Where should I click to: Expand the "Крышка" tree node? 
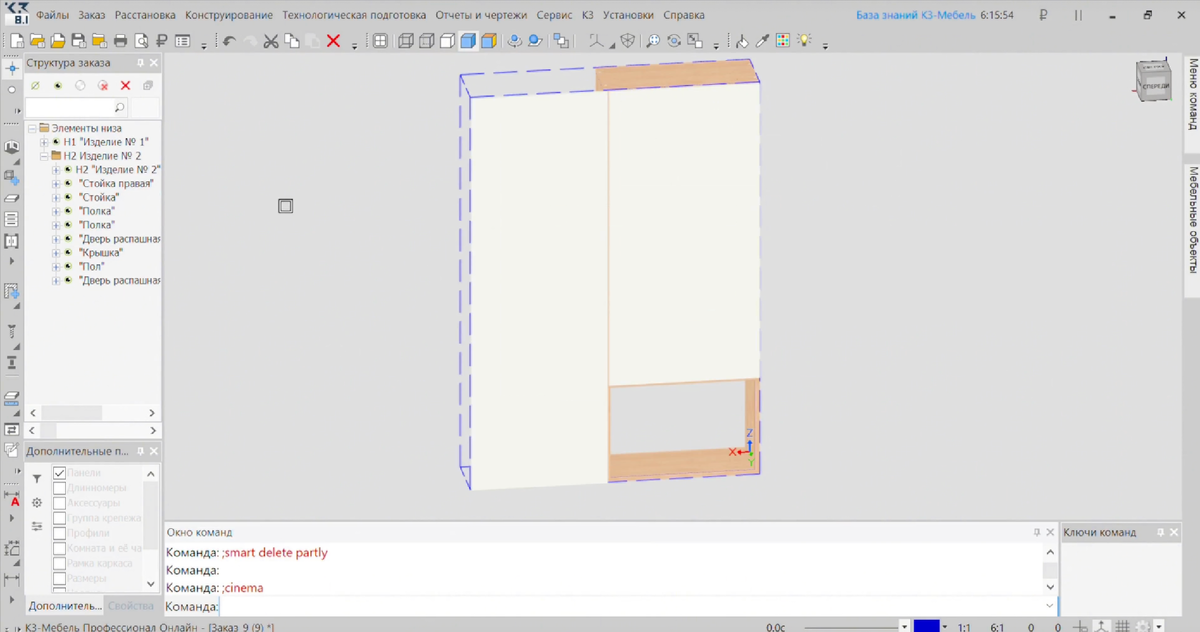[x=55, y=253]
